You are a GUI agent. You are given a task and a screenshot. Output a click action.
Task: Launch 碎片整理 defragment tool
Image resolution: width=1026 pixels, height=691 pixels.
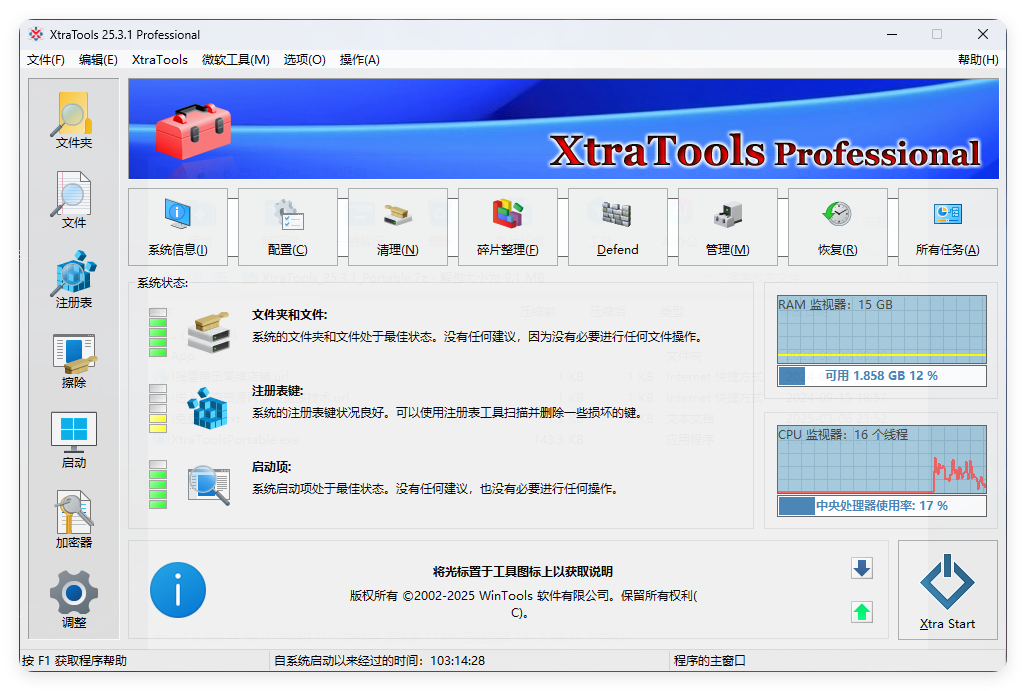click(507, 227)
